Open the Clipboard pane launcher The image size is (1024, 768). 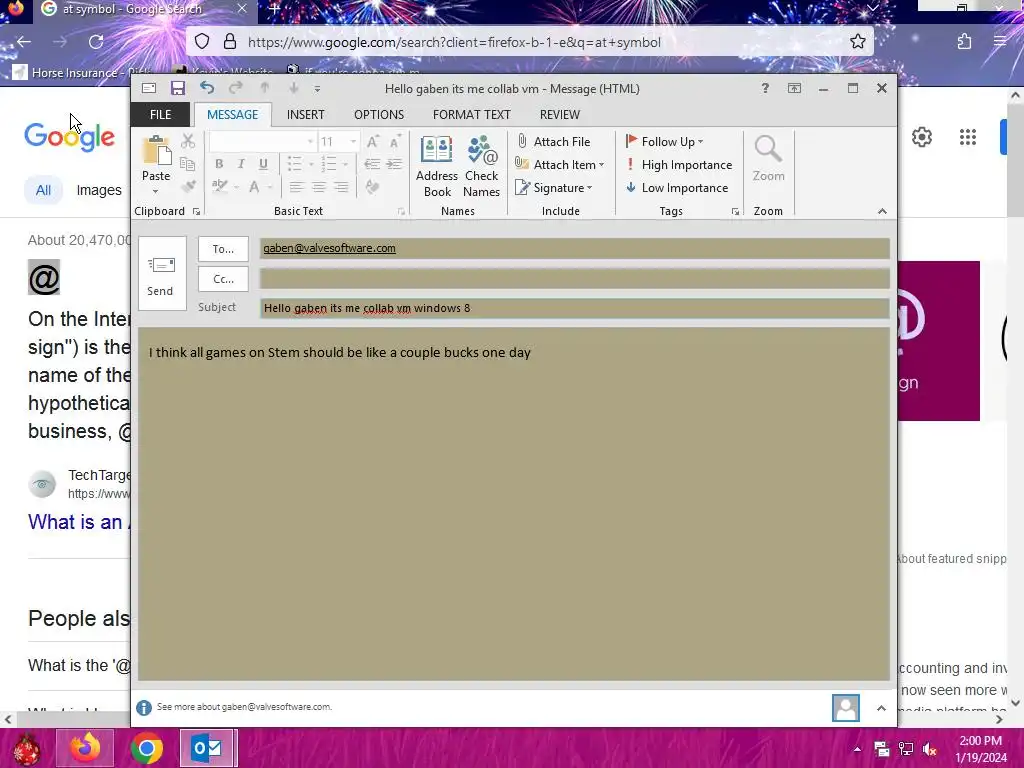tap(197, 212)
